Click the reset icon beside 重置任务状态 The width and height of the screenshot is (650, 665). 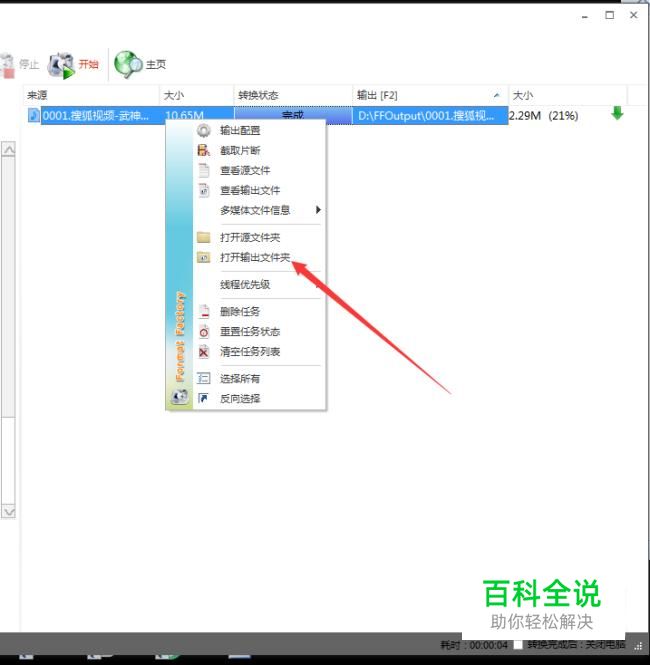204,332
